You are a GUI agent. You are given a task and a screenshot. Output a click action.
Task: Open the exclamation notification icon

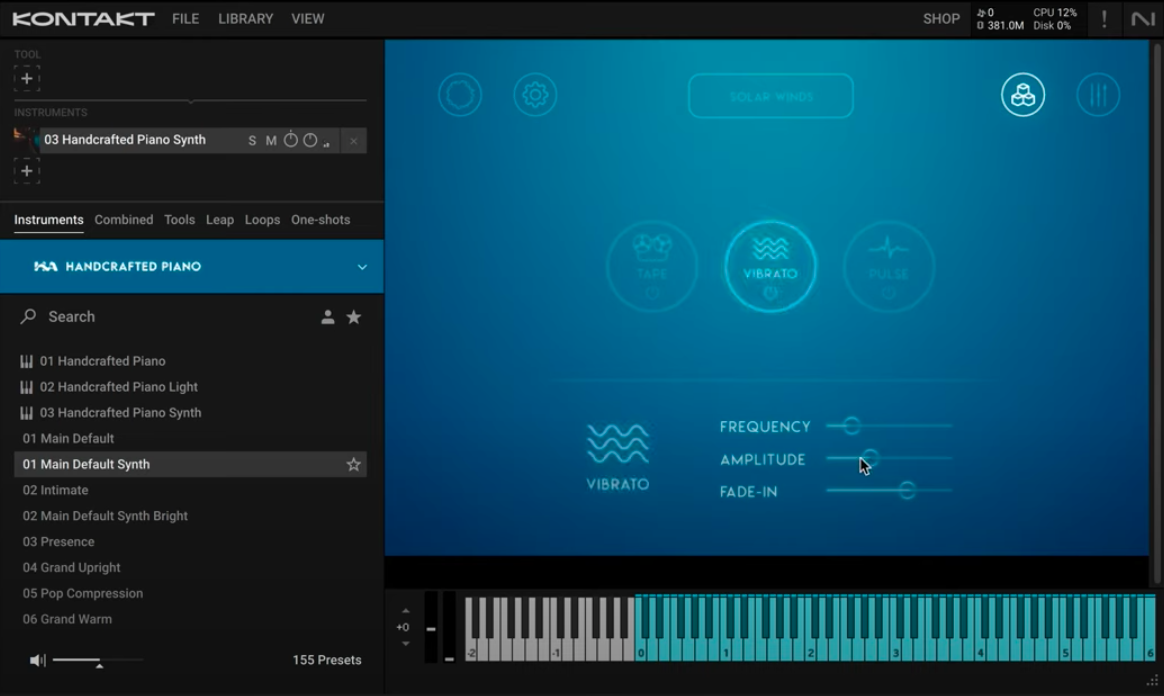tap(1104, 19)
